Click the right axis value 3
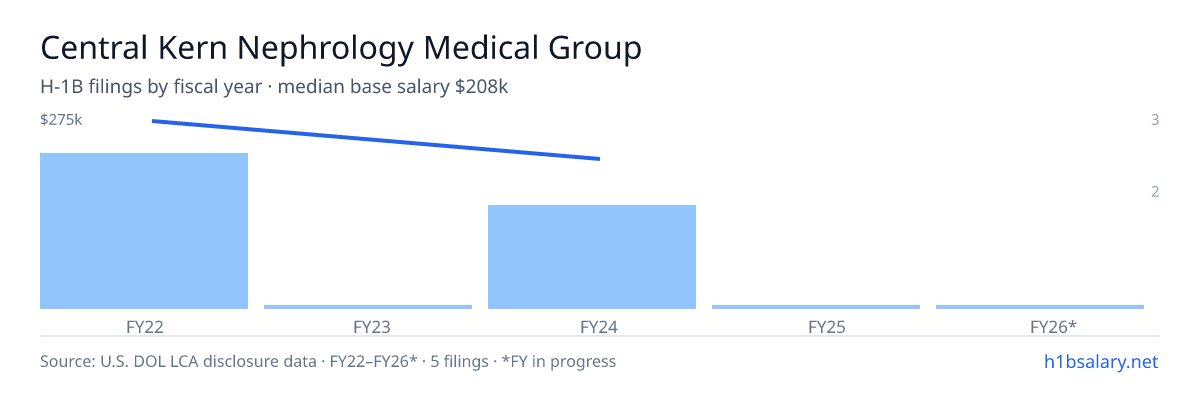 (x=1155, y=120)
